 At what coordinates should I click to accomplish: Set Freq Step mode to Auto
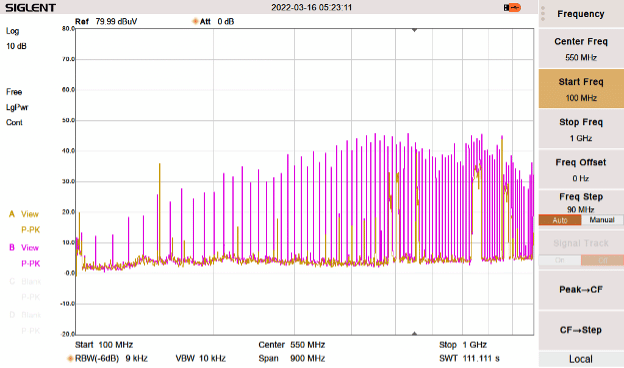[560, 220]
